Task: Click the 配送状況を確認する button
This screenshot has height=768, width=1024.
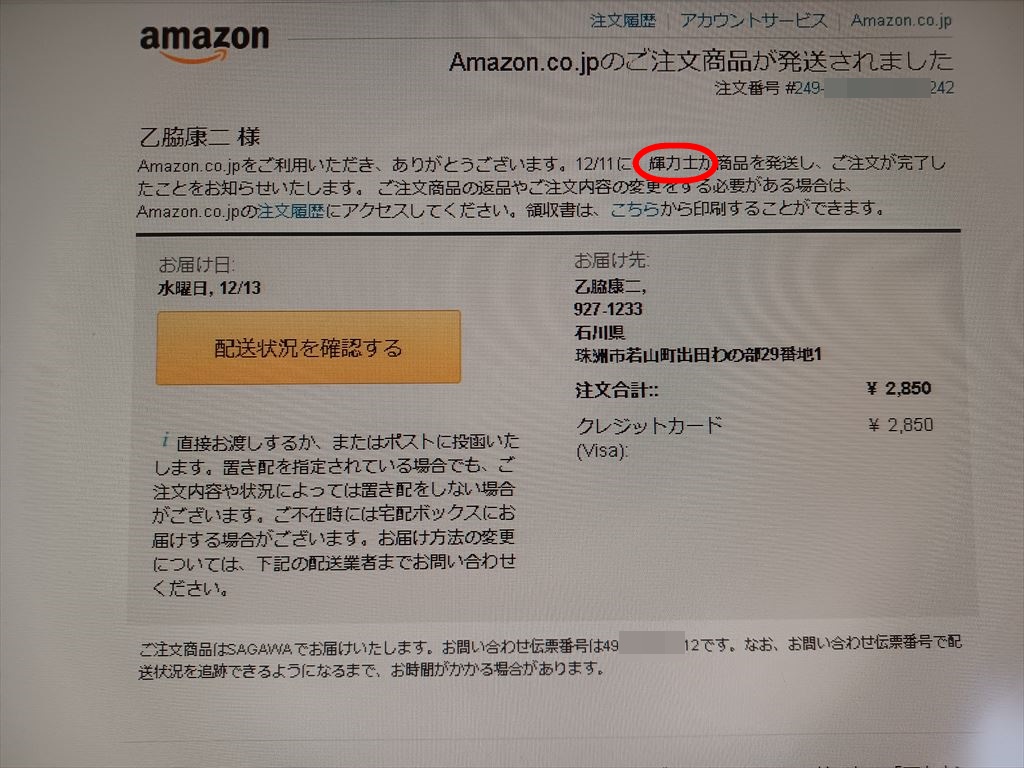Action: (308, 347)
